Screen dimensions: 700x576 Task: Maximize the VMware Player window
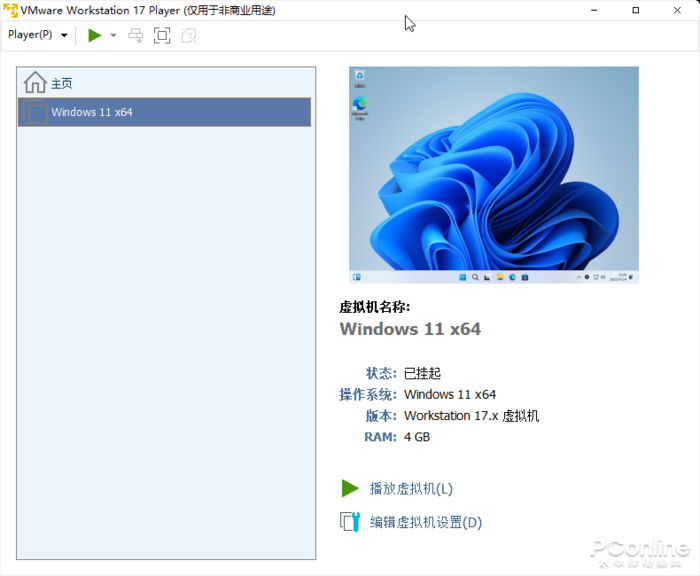pyautogui.click(x=636, y=10)
